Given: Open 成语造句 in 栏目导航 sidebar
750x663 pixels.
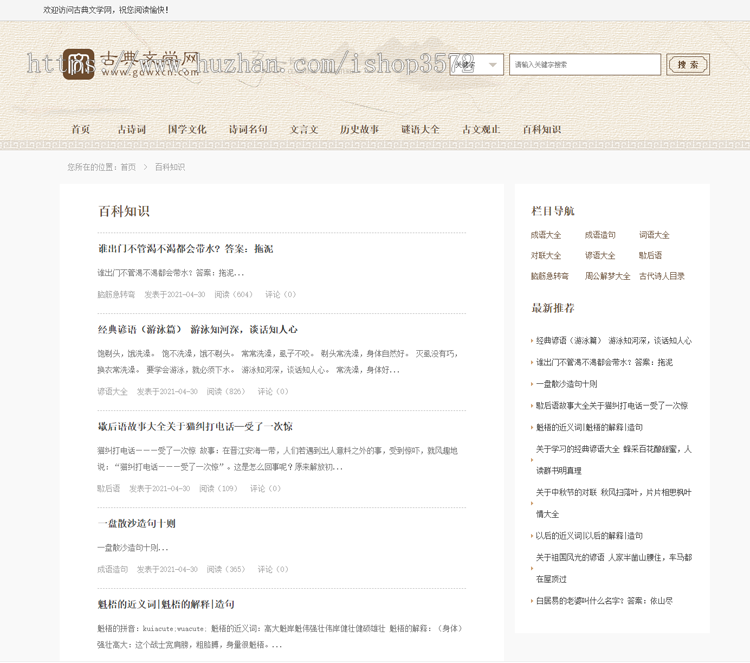Looking at the screenshot, I should 600,235.
